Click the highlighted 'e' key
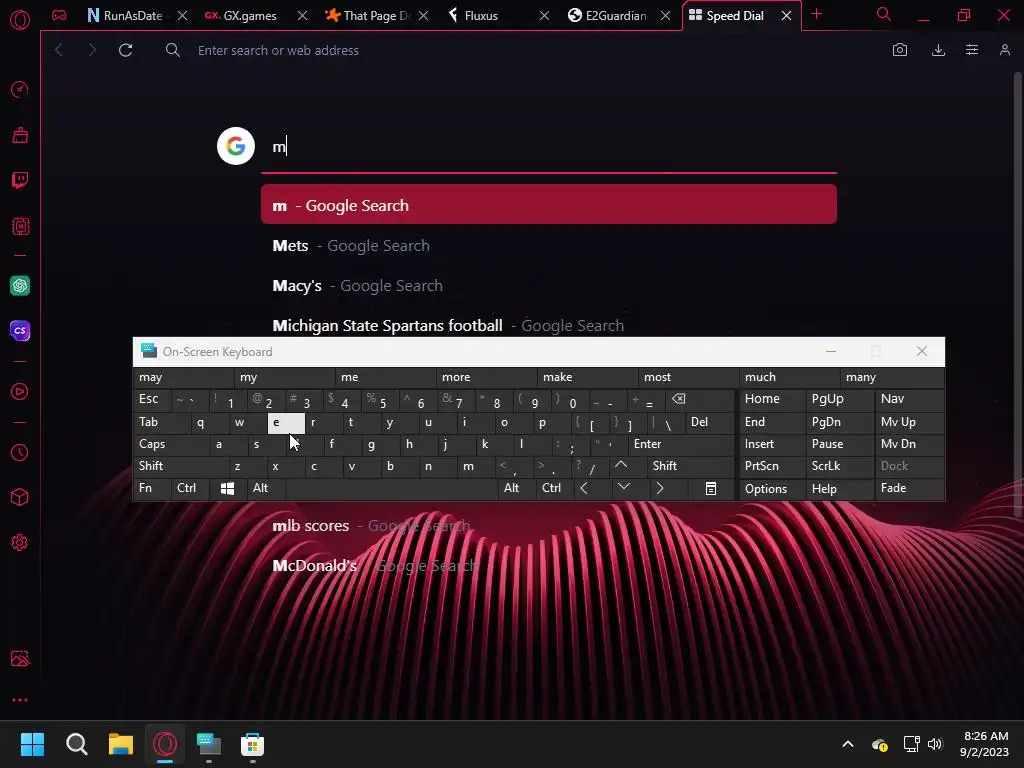The width and height of the screenshot is (1024, 768). 286,423
